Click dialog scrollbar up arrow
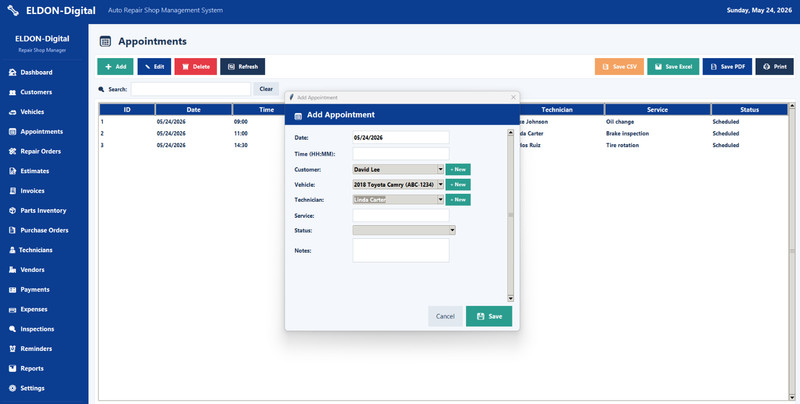Screen dimensions: 800x404 click(510, 133)
